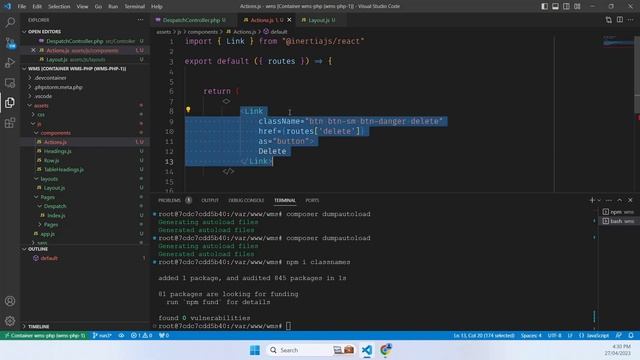Viewport: 640px width, 360px height.
Task: Select the bash terminal instance
Action: 618,221
